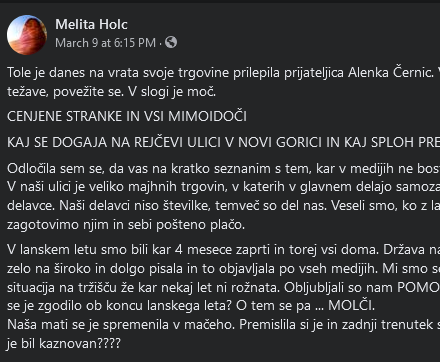The image size is (440, 362).
Task: Click the capitalized word MOLČI
Action: (351, 305)
